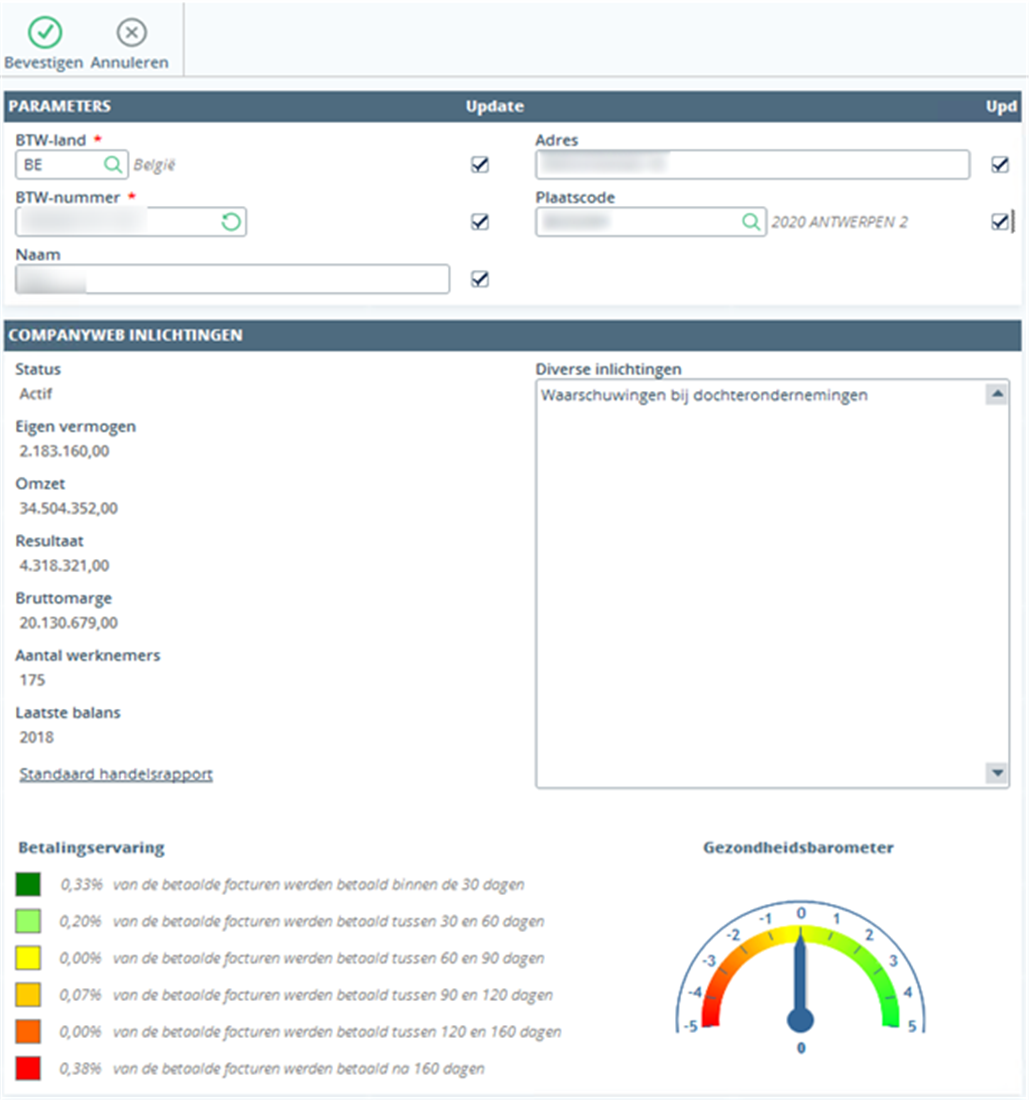Toggle BTW-land update checkbox
1029x1100 pixels.
[480, 165]
